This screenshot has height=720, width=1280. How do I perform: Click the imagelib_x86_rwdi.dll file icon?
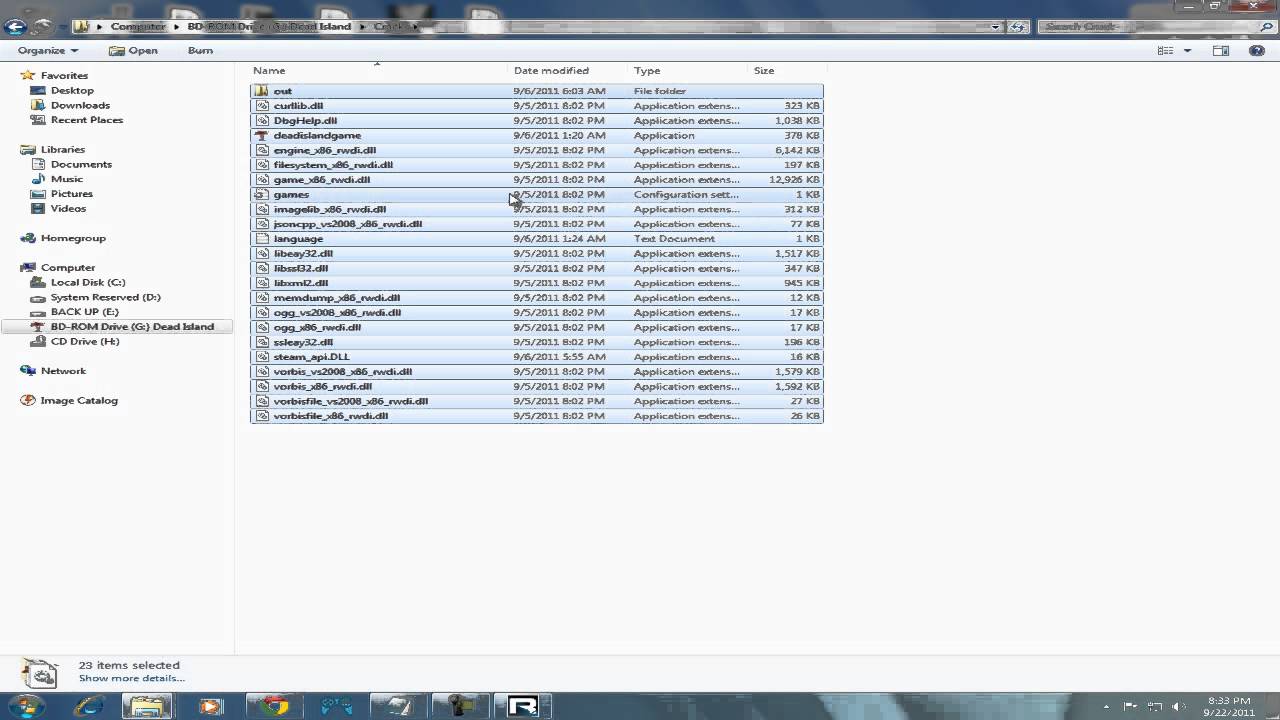262,209
